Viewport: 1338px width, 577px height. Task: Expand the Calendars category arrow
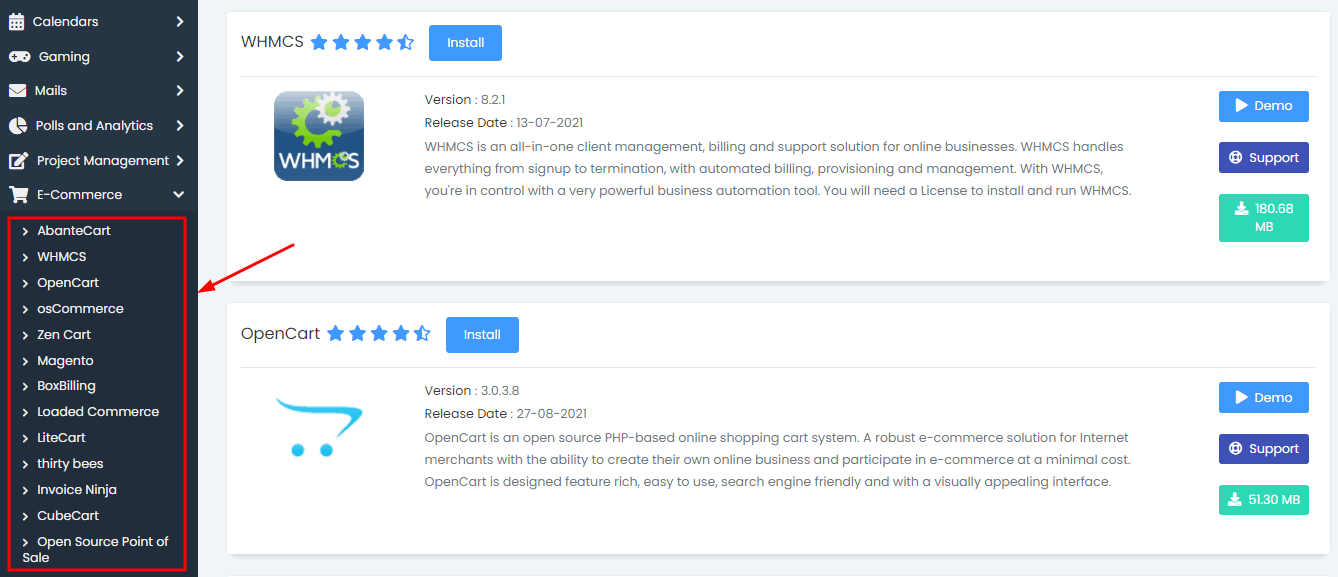pos(179,21)
